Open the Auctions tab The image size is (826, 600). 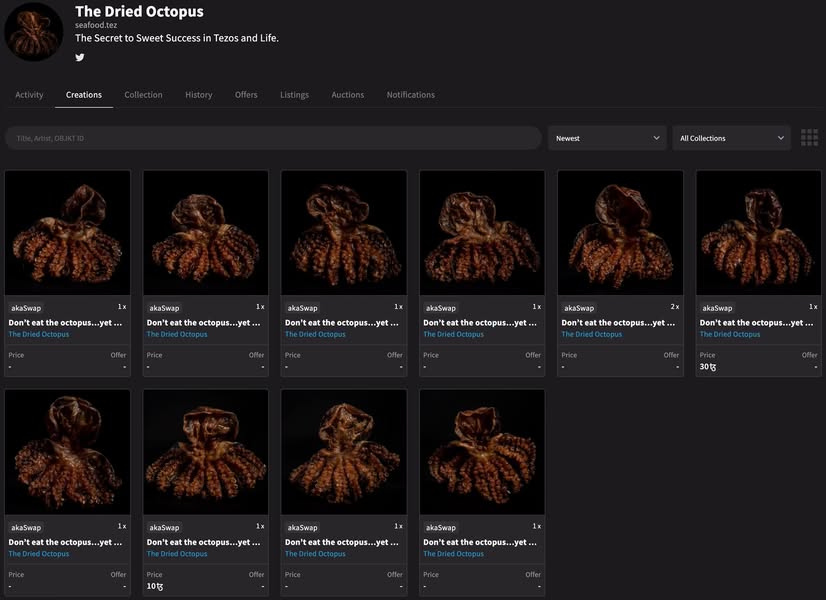point(347,95)
